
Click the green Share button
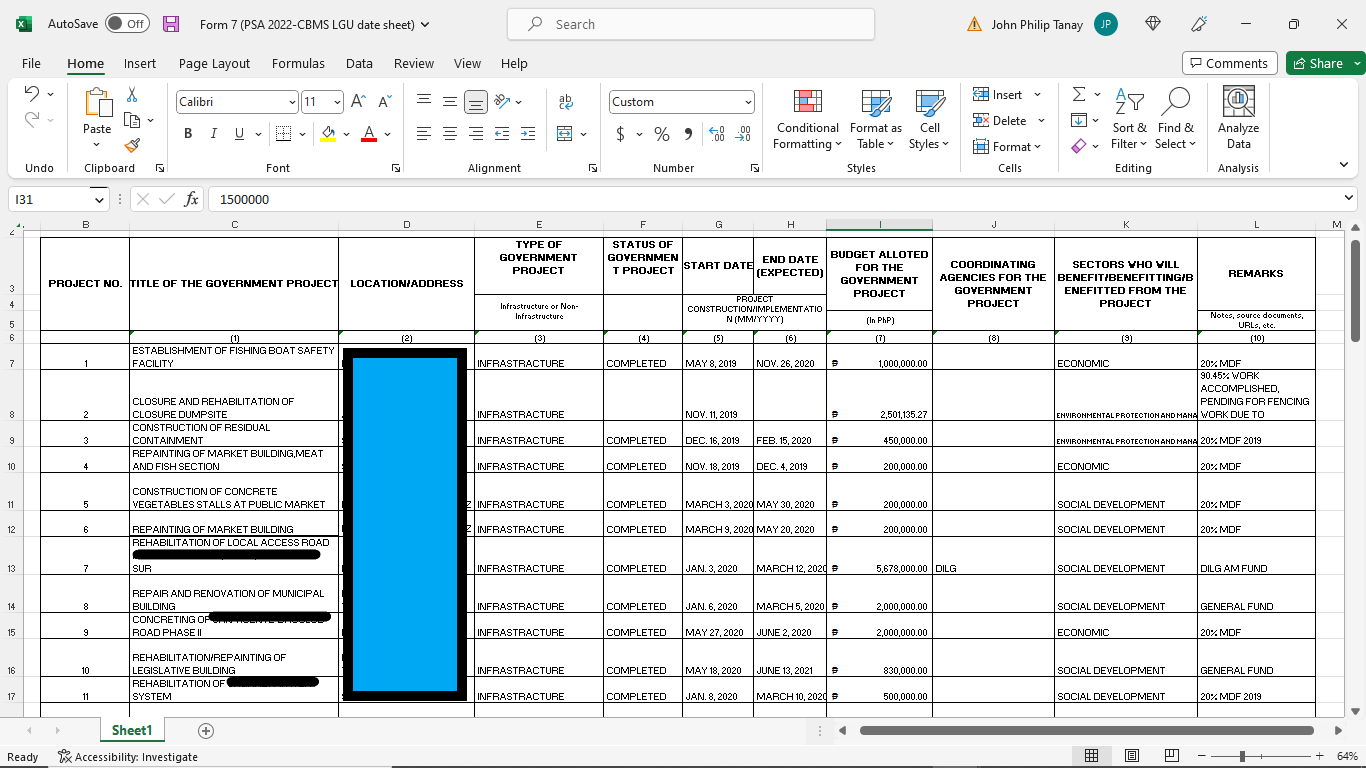(1318, 63)
